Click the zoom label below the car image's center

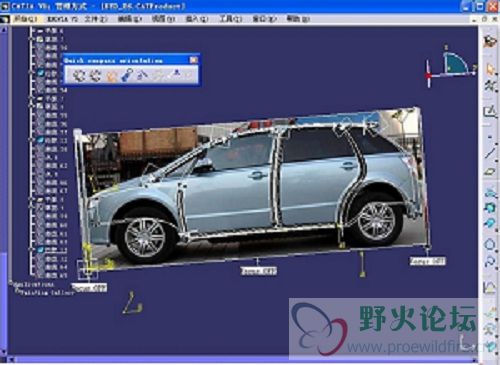click(259, 271)
